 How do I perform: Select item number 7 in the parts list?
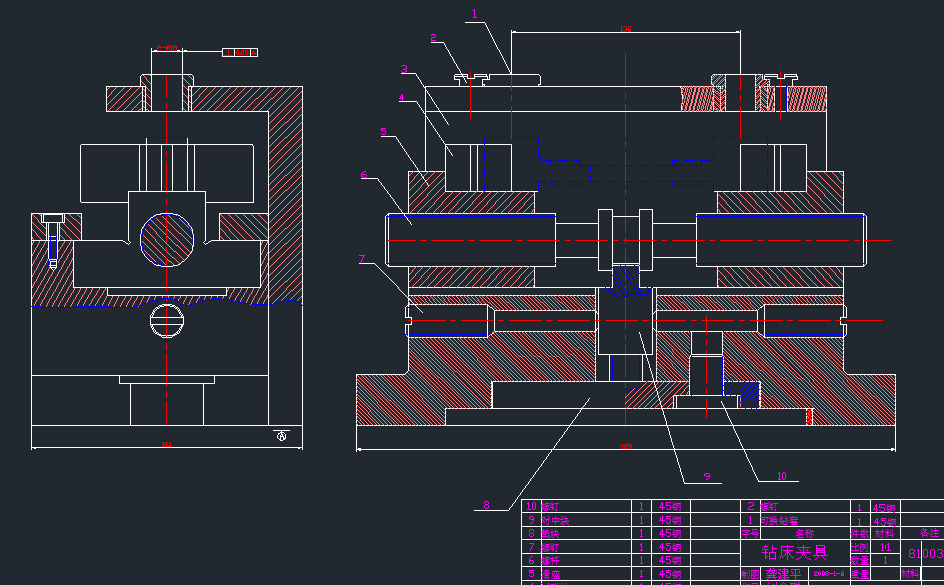[531, 547]
